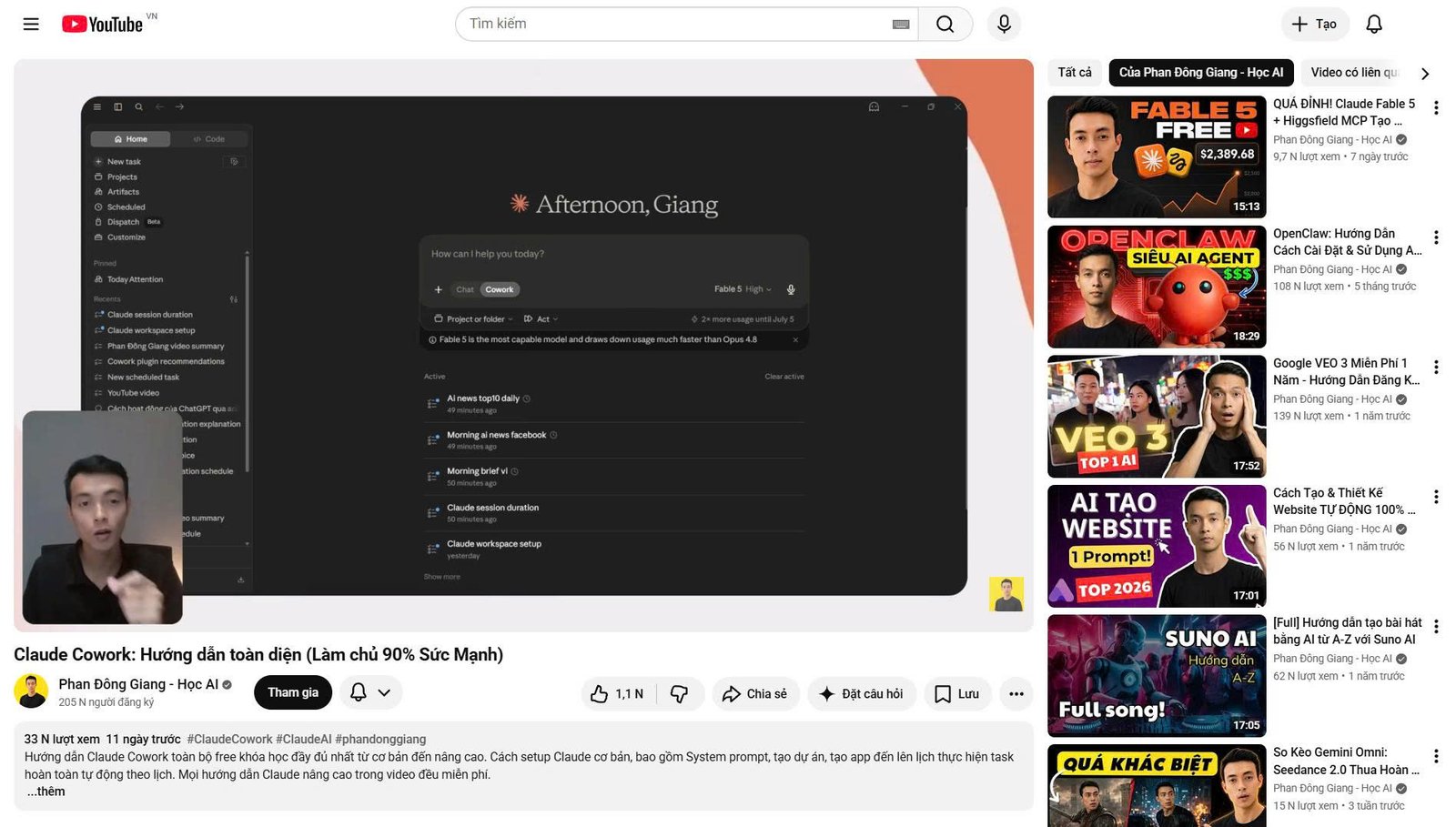Click the Đặt câu hỏi button
Image resolution: width=1456 pixels, height=827 pixels.
click(x=862, y=693)
